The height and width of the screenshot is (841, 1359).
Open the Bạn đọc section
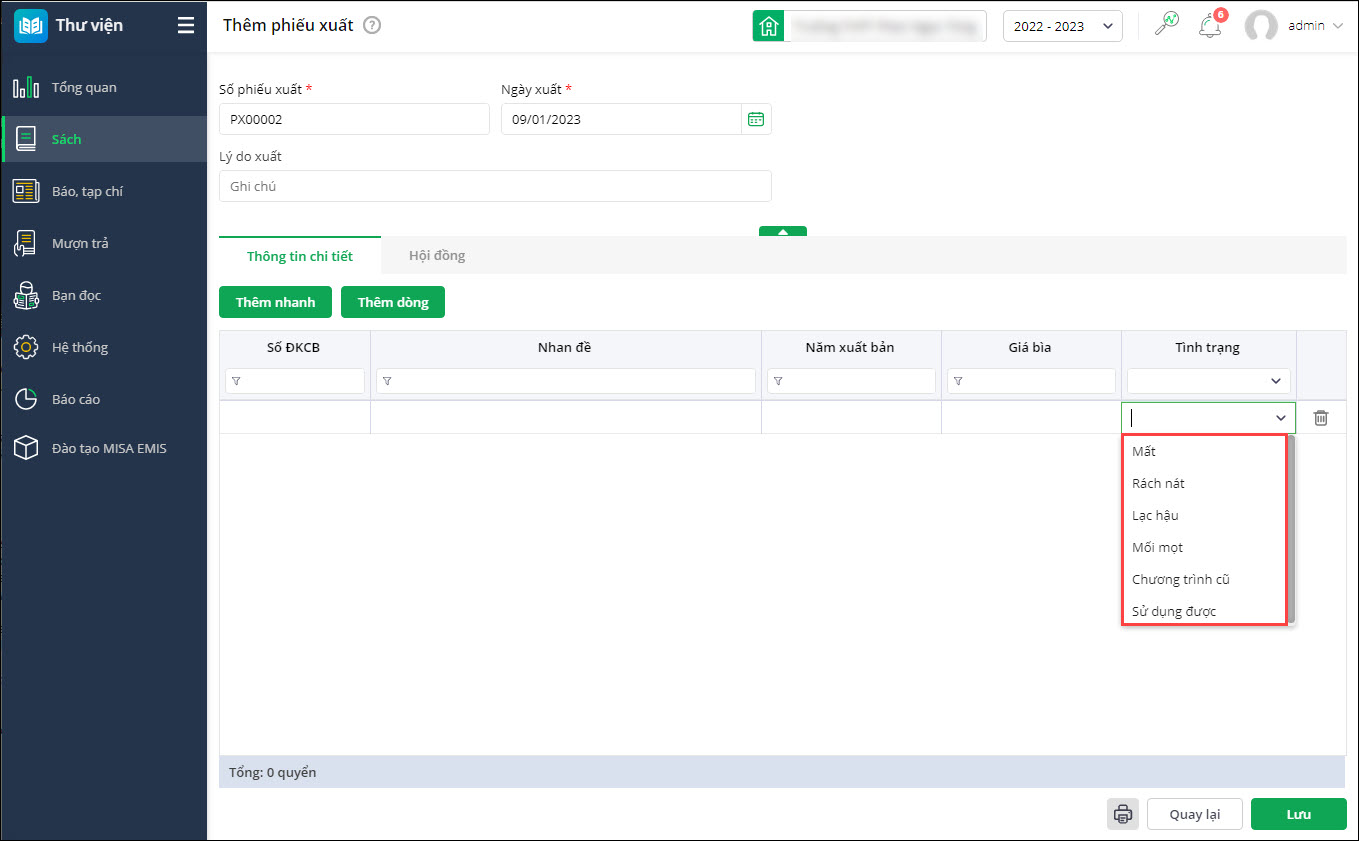[x=104, y=295]
